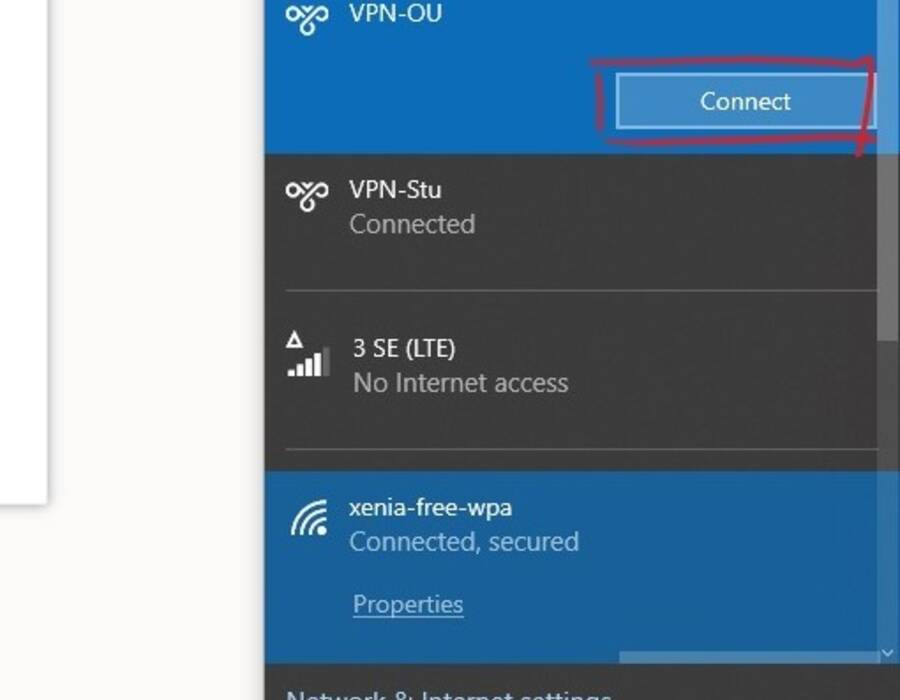
Task: Click the VPN-OU connection icon
Action: (307, 19)
